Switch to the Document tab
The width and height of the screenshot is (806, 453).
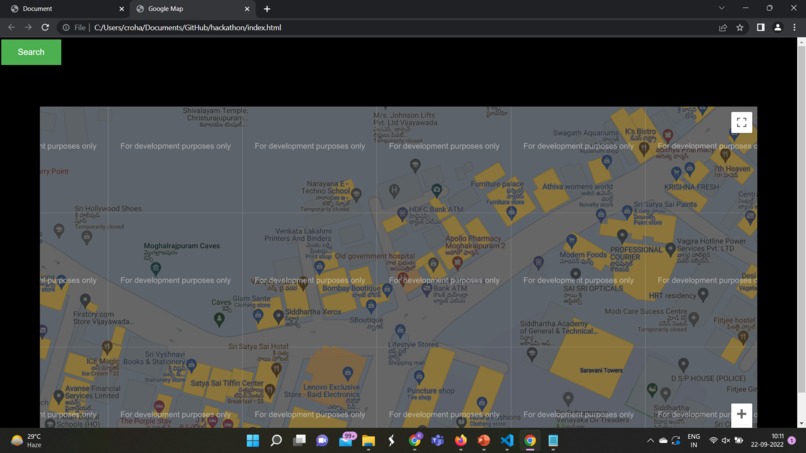point(64,9)
